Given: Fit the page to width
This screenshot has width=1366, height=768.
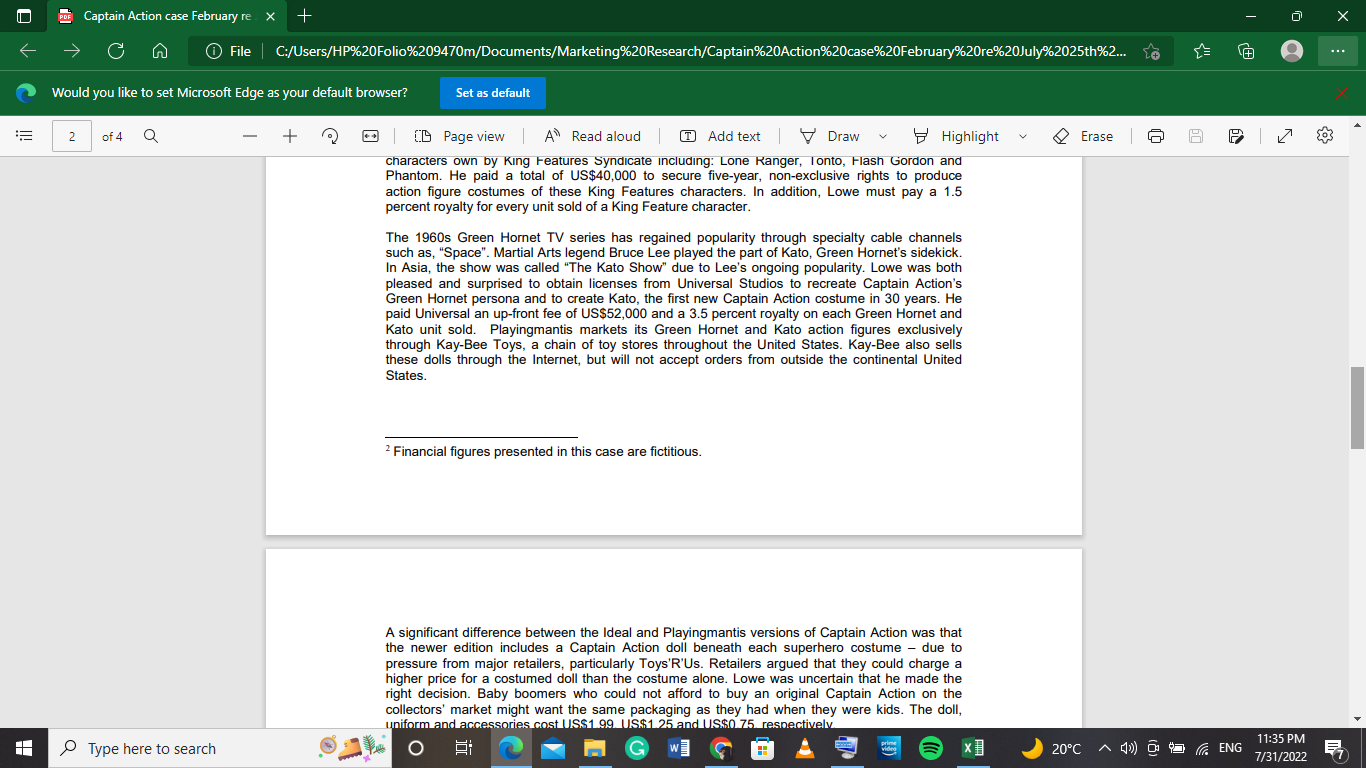Looking at the screenshot, I should pos(369,135).
